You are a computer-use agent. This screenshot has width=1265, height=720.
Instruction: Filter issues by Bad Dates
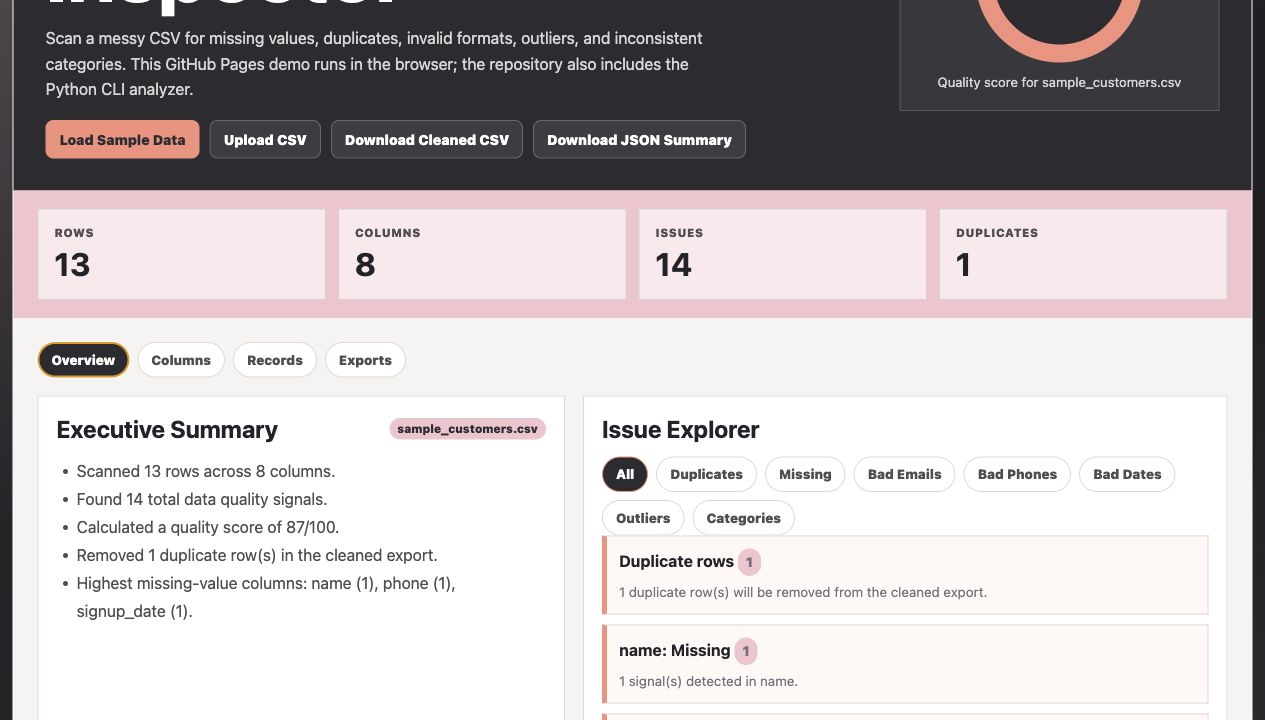pyautogui.click(x=1127, y=474)
